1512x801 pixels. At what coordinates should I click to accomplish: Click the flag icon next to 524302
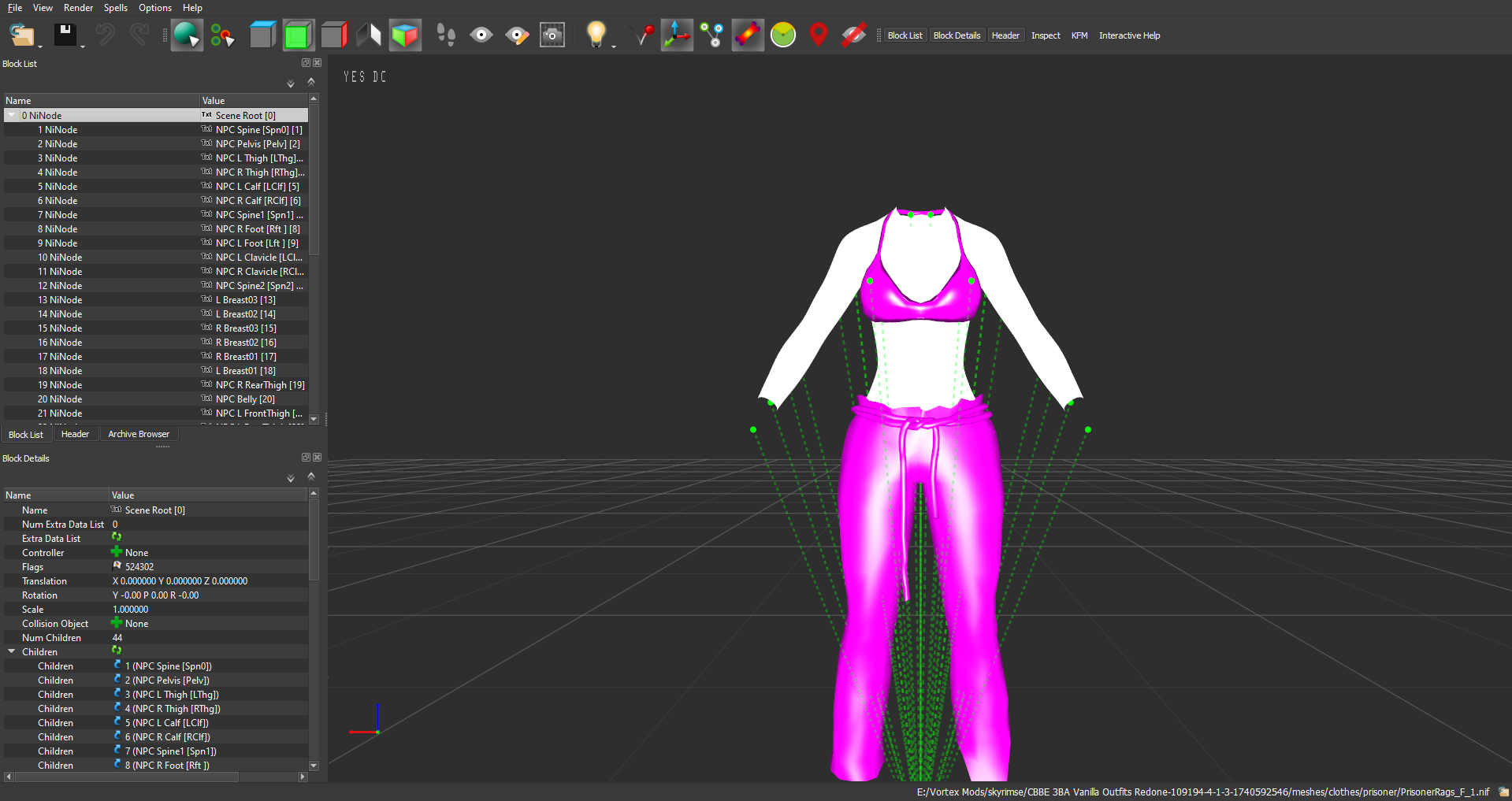117,566
